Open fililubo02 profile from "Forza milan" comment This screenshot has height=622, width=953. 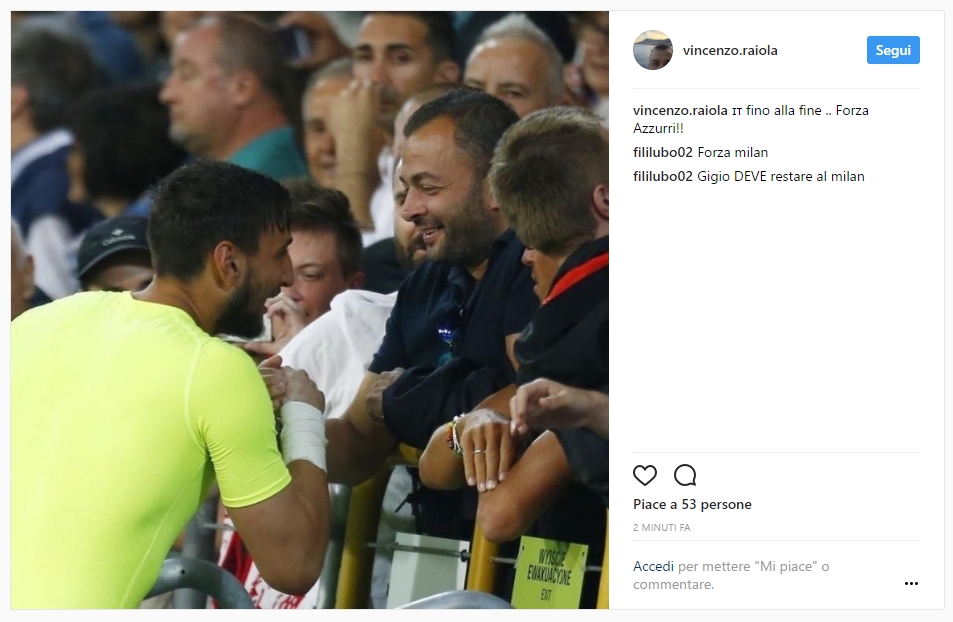(x=662, y=152)
